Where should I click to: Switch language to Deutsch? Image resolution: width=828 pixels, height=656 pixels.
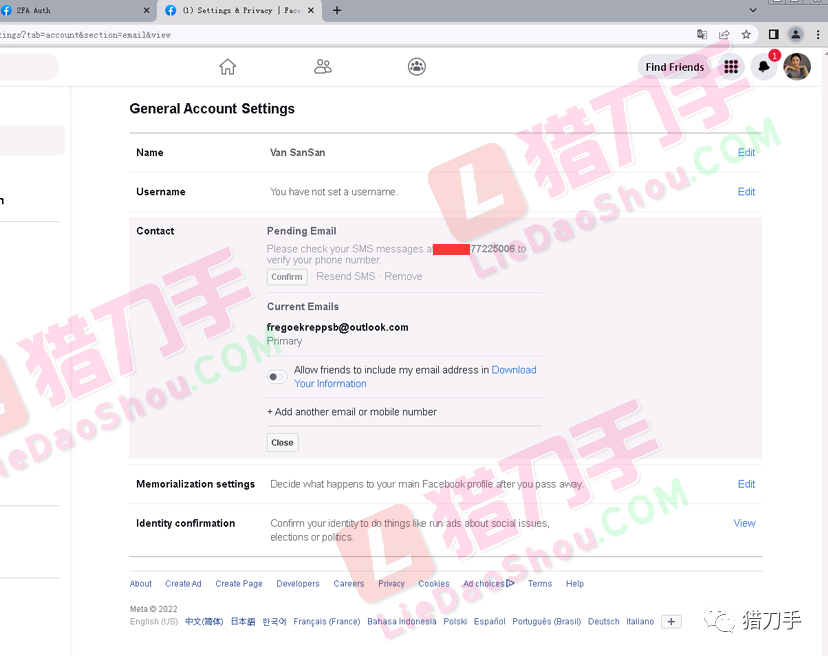[604, 622]
